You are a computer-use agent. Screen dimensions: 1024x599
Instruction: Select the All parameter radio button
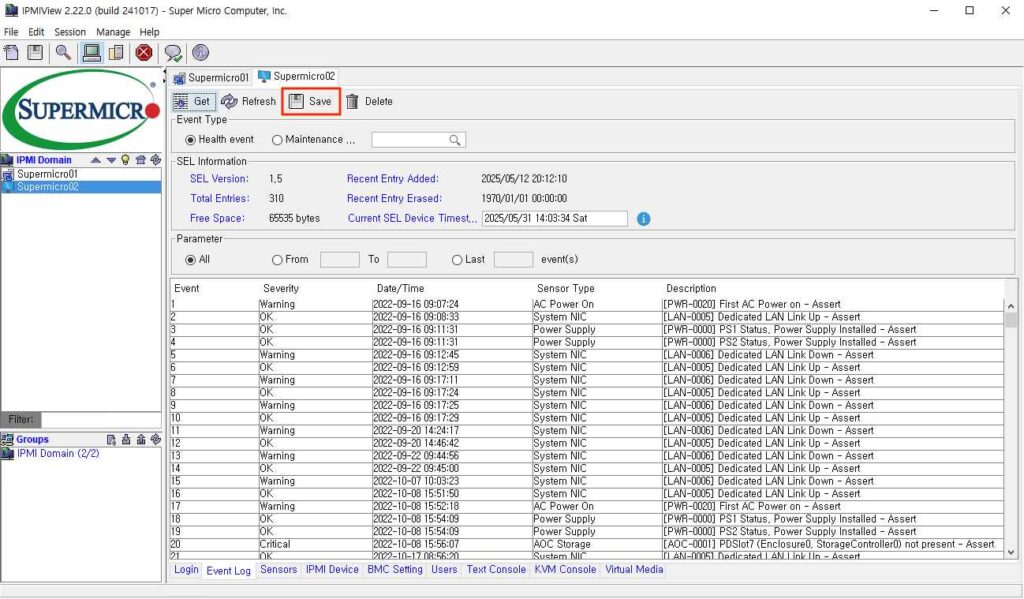tap(191, 260)
